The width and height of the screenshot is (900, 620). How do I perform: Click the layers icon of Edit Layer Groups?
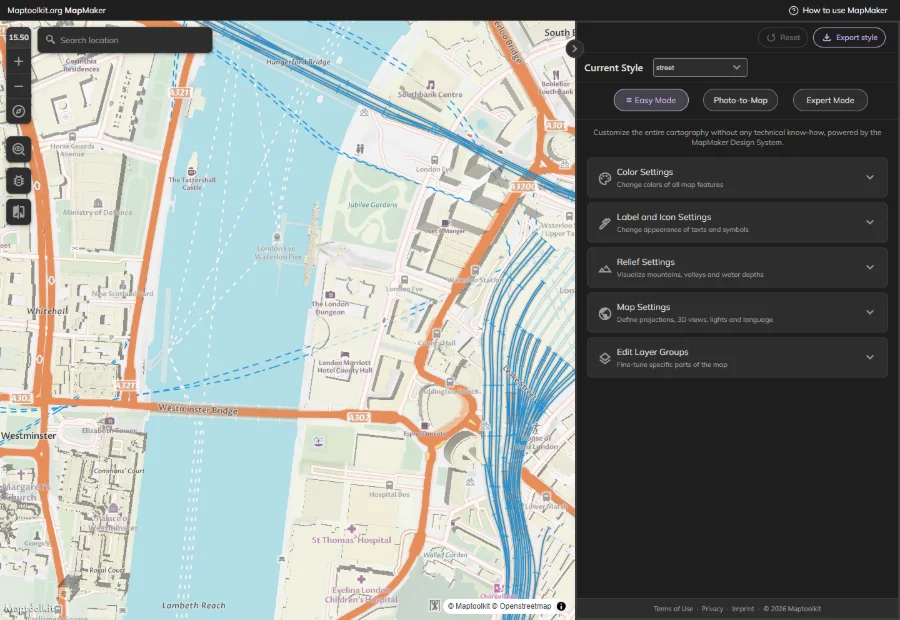tap(604, 358)
